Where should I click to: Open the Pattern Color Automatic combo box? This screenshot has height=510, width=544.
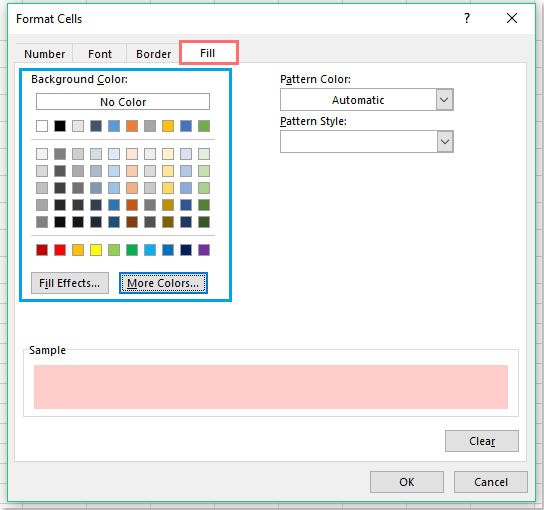click(367, 100)
